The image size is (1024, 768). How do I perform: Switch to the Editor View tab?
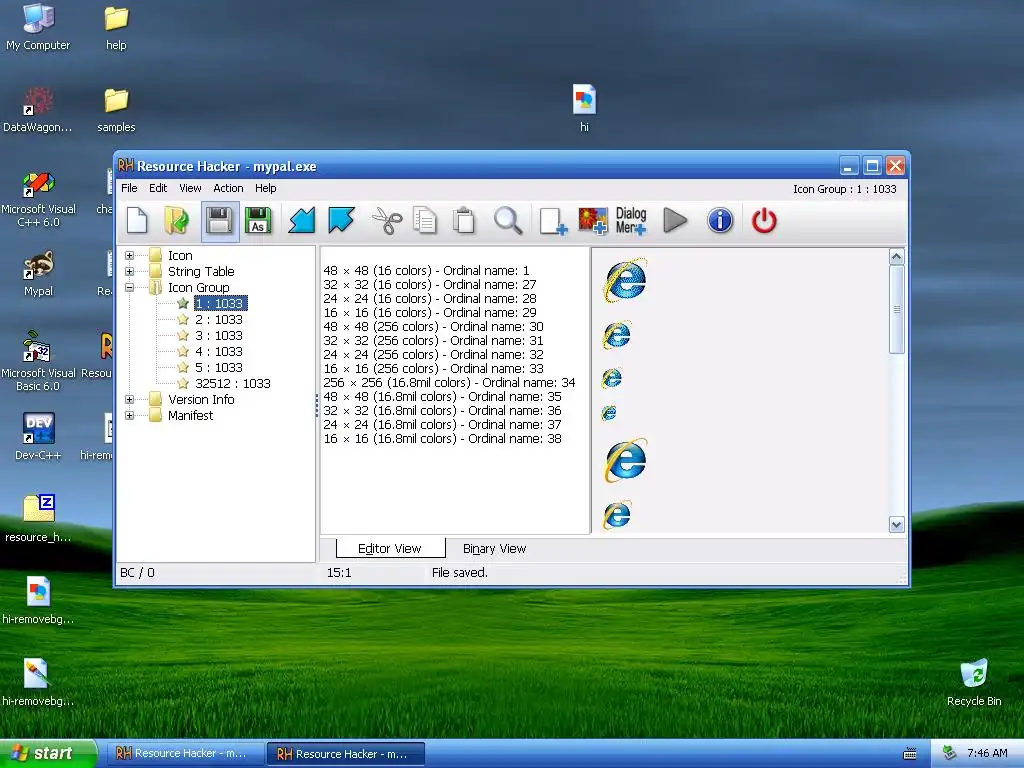(x=390, y=549)
